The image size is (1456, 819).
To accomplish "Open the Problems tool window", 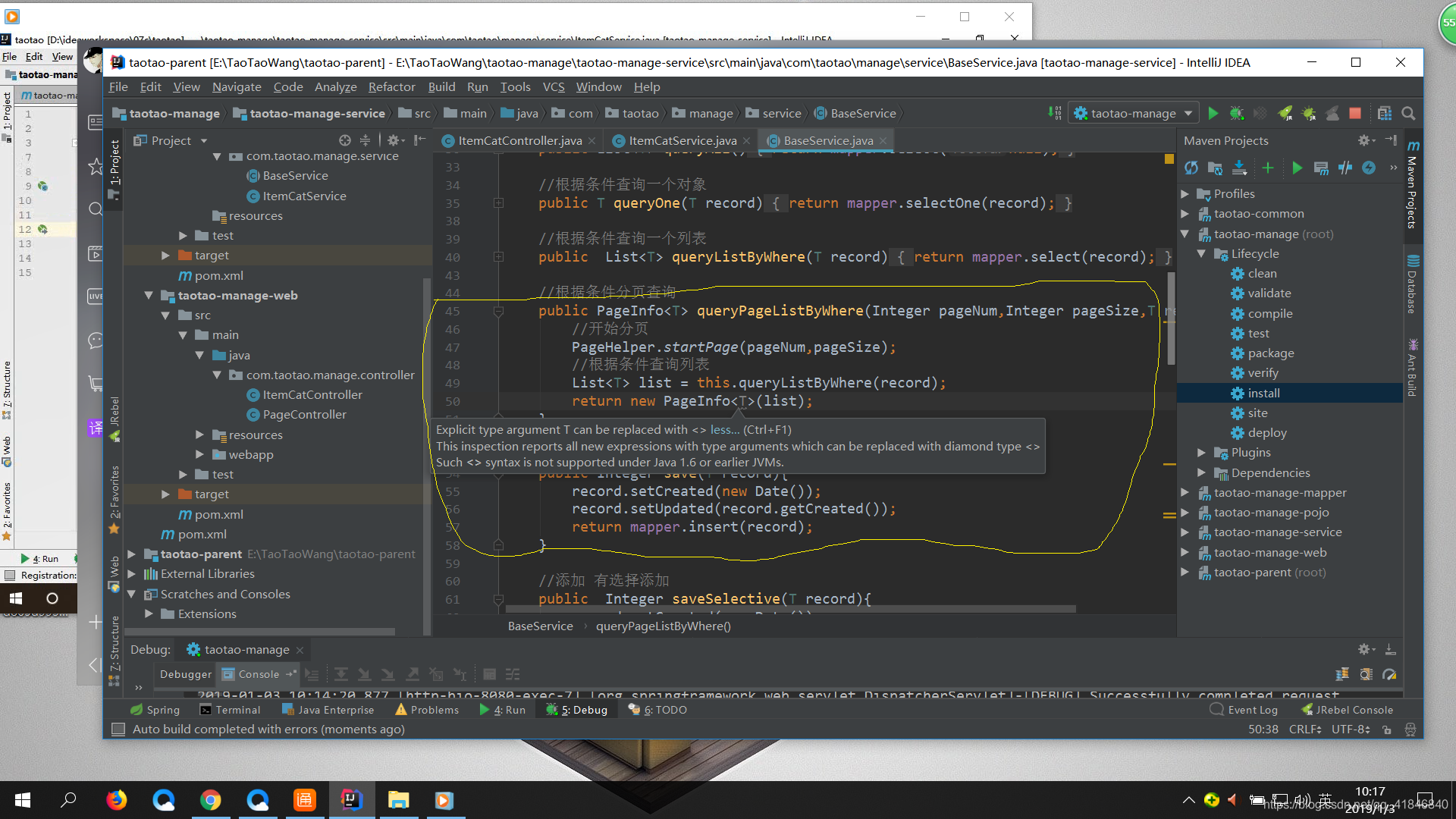I will 427,710.
